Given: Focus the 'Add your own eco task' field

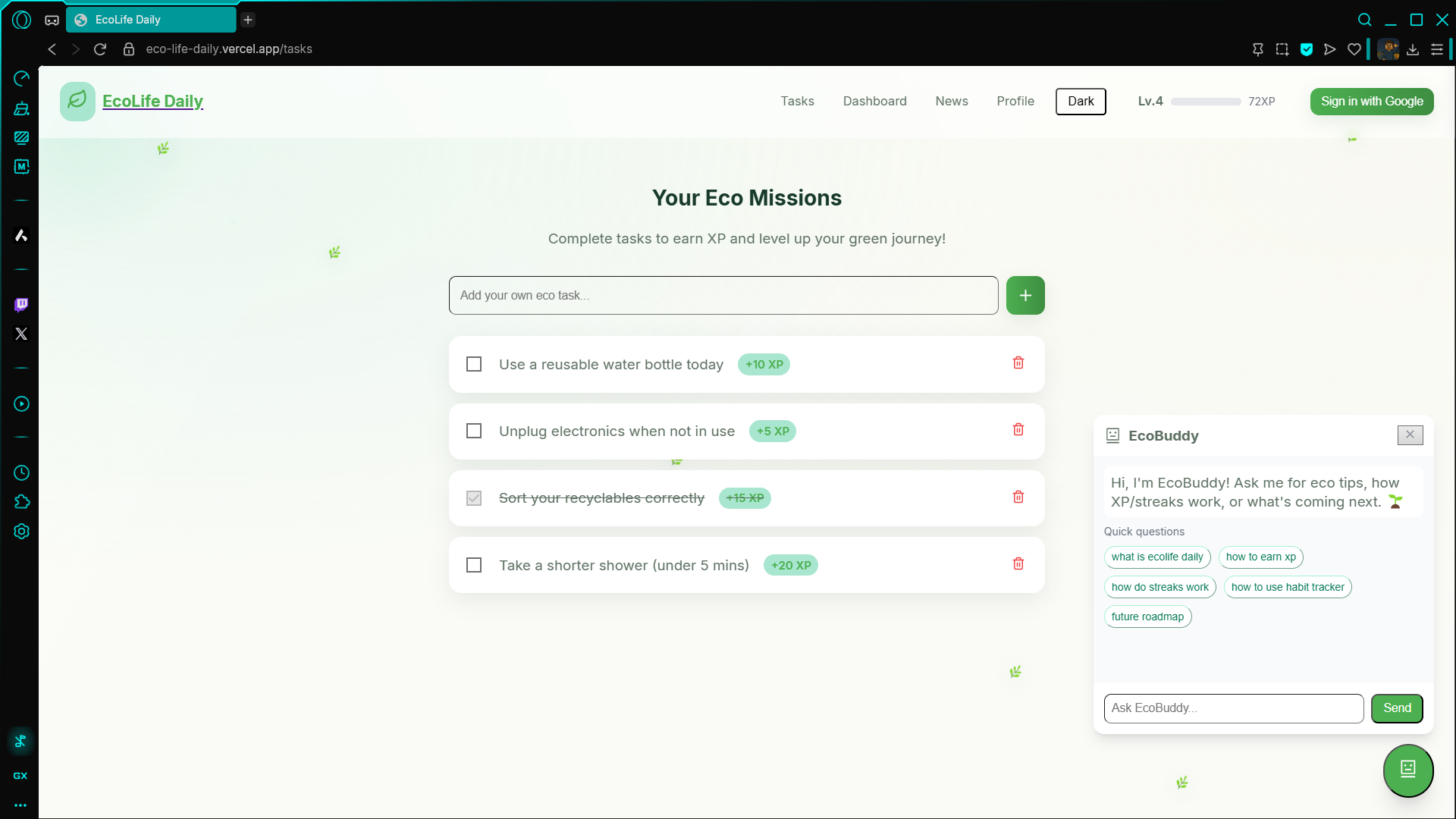Looking at the screenshot, I should coord(723,296).
